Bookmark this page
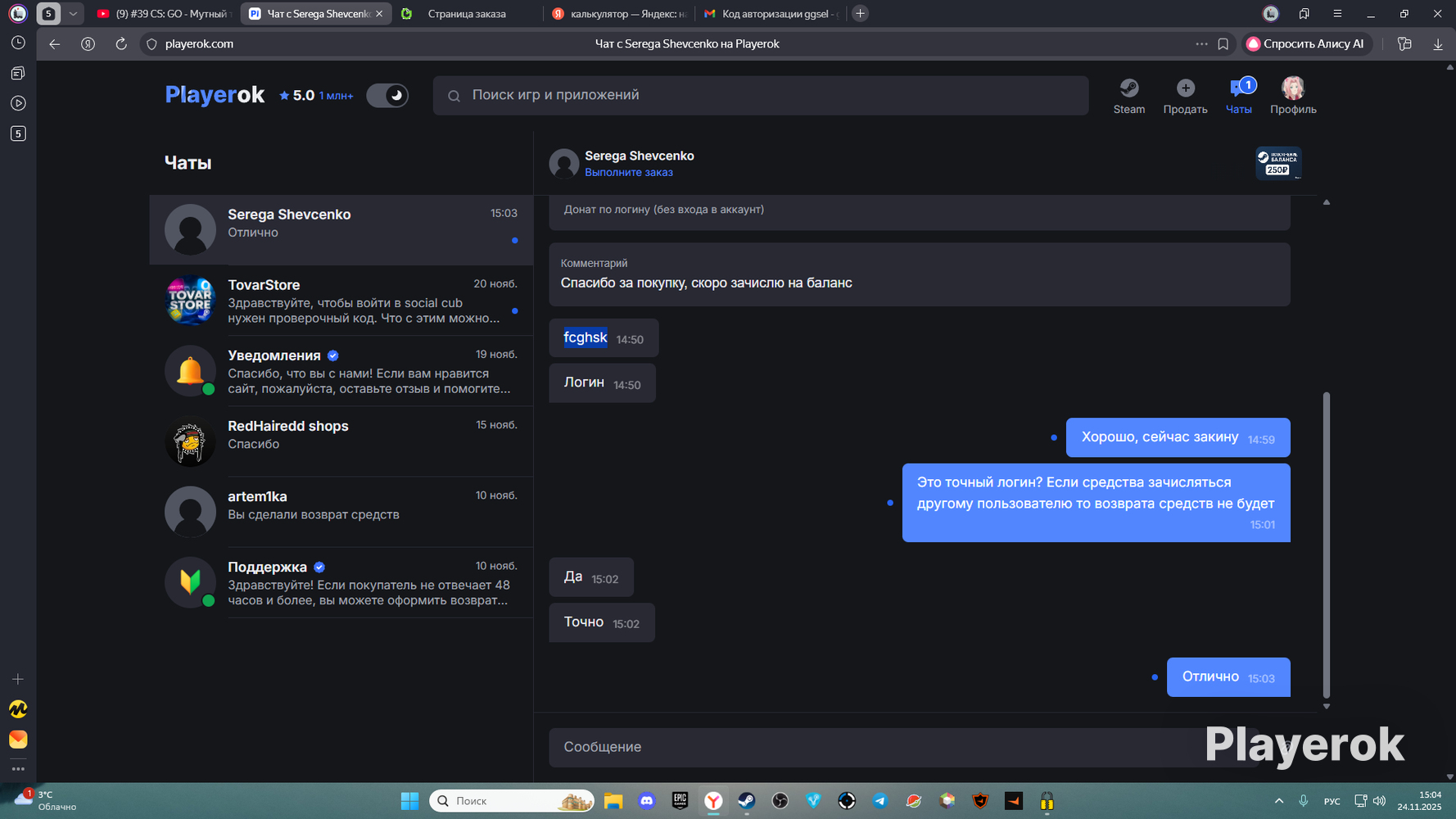 pos(1223,44)
